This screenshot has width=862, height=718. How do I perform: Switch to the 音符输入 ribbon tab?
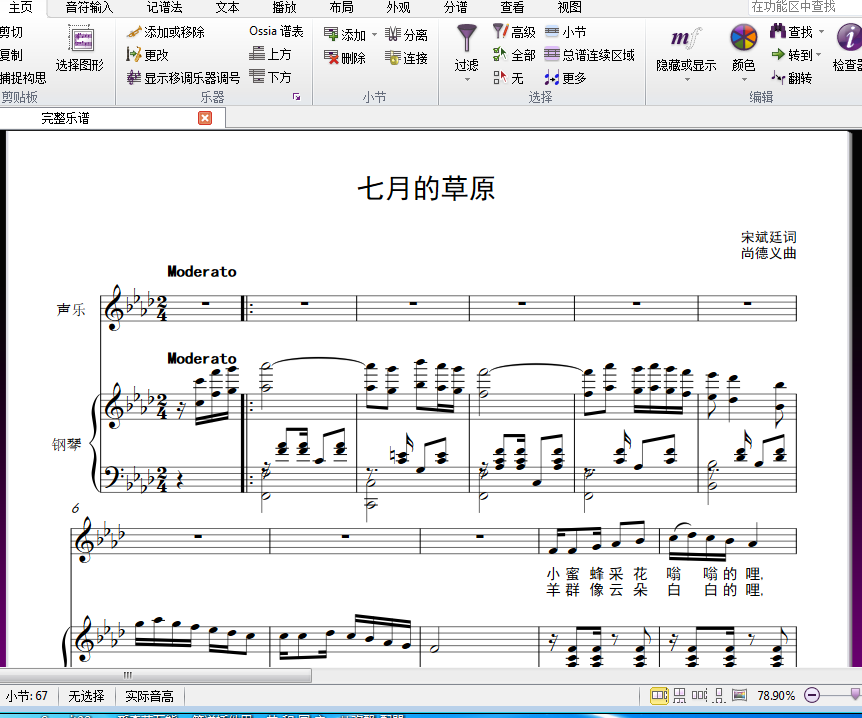tap(89, 7)
